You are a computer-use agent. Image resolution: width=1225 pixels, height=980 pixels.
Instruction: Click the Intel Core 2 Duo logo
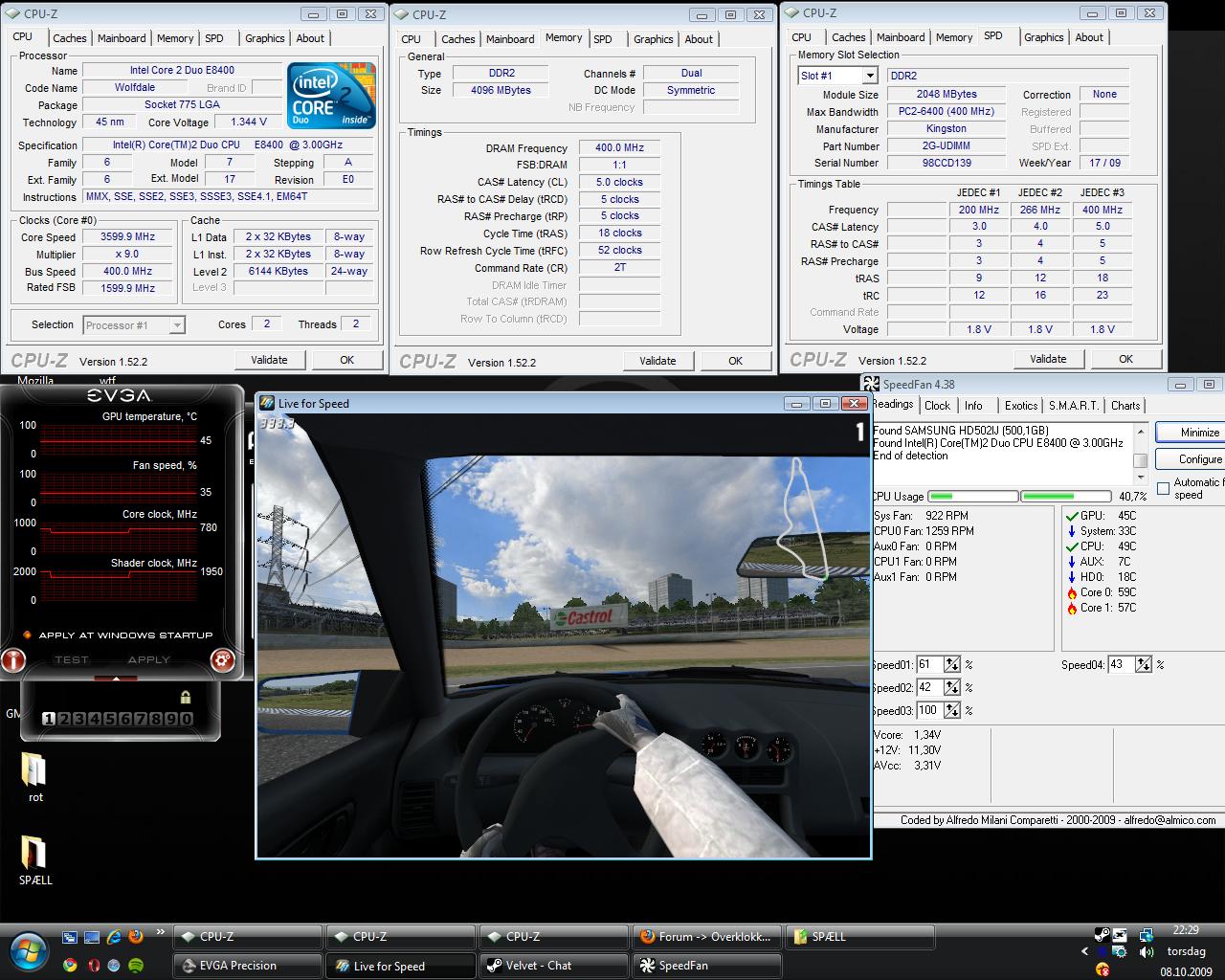tap(331, 97)
